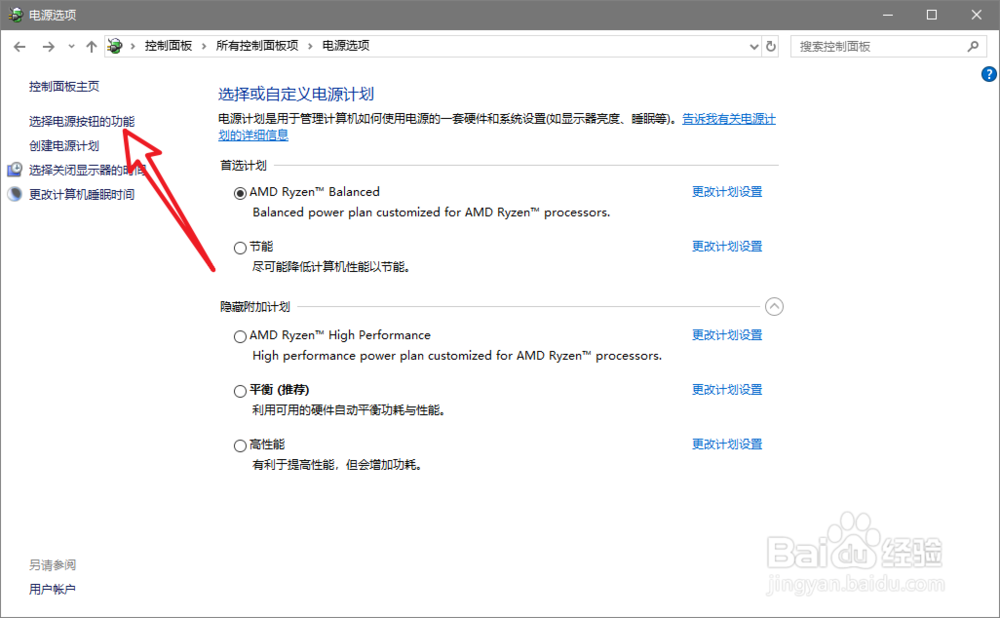Click 首选计划 section label
Viewport: 1000px width, 618px height.
(244, 166)
